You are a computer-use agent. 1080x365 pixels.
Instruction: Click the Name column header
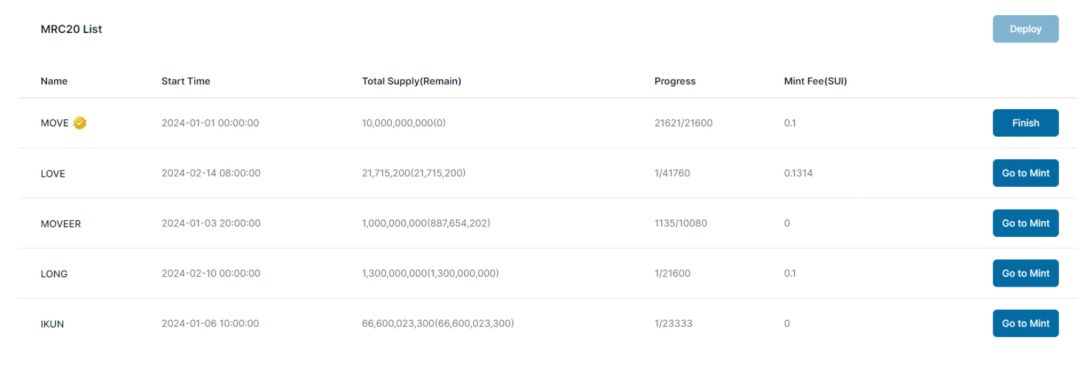tap(54, 81)
